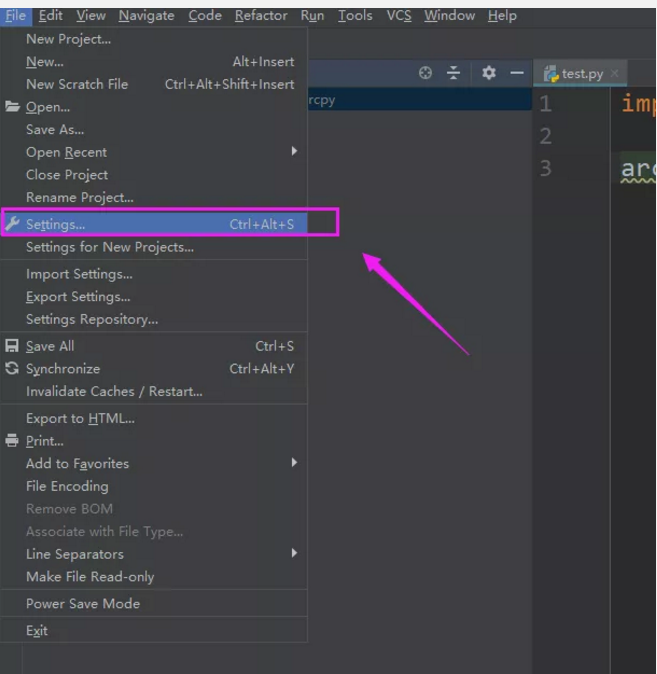This screenshot has height=674, width=657.
Task: Choose Open... menu entry
Action: (154, 107)
